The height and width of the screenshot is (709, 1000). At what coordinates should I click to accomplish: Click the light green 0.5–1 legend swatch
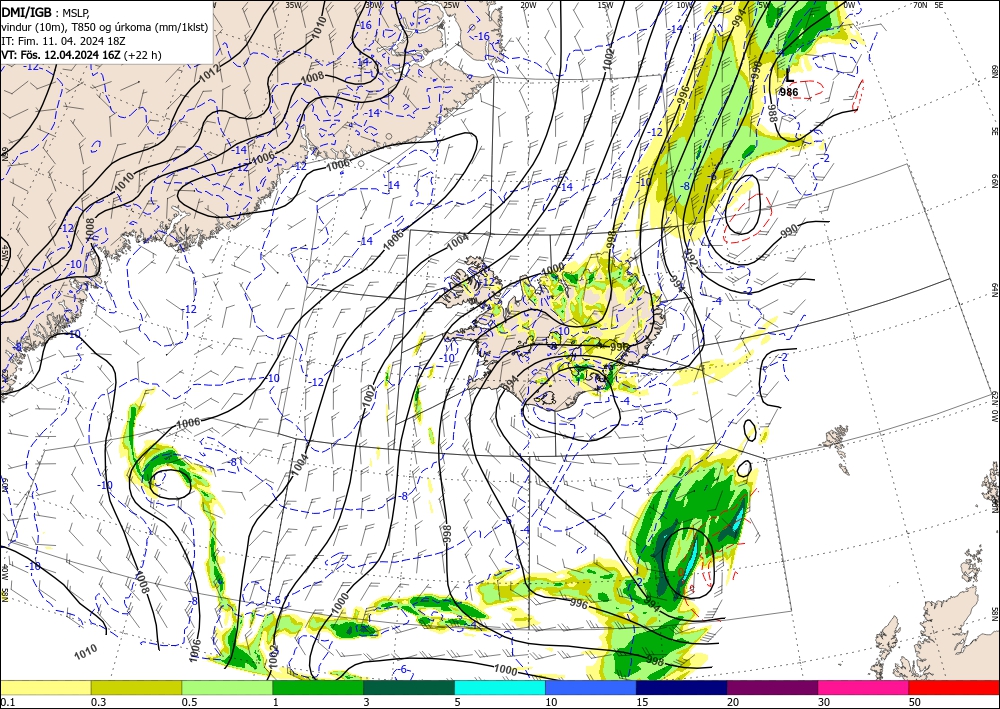pyautogui.click(x=227, y=688)
